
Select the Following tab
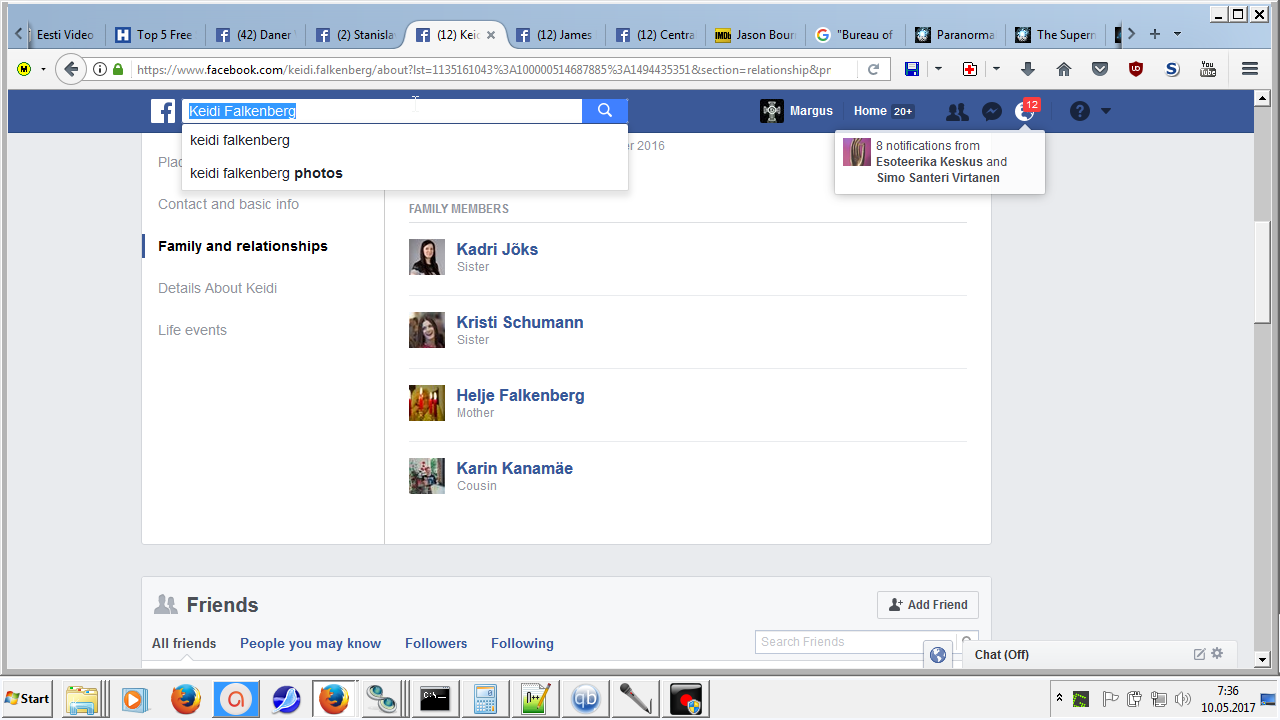click(x=522, y=643)
